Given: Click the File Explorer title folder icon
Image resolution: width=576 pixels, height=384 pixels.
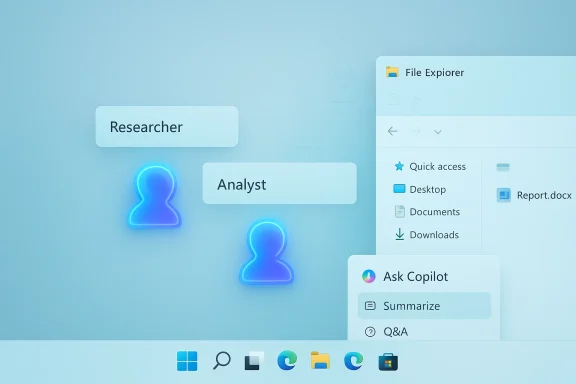Looking at the screenshot, I should coord(392,72).
